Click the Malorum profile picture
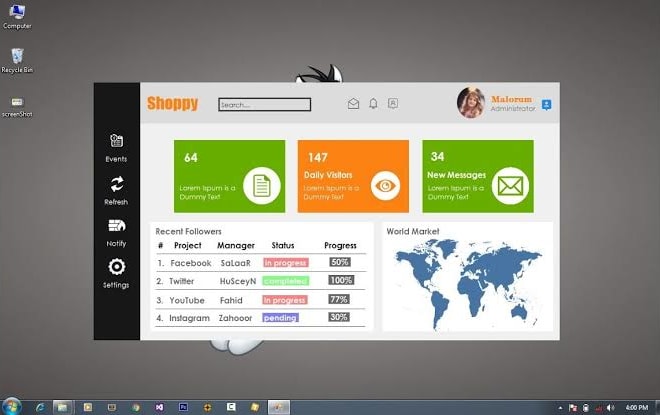This screenshot has height=415, width=660. click(x=471, y=103)
